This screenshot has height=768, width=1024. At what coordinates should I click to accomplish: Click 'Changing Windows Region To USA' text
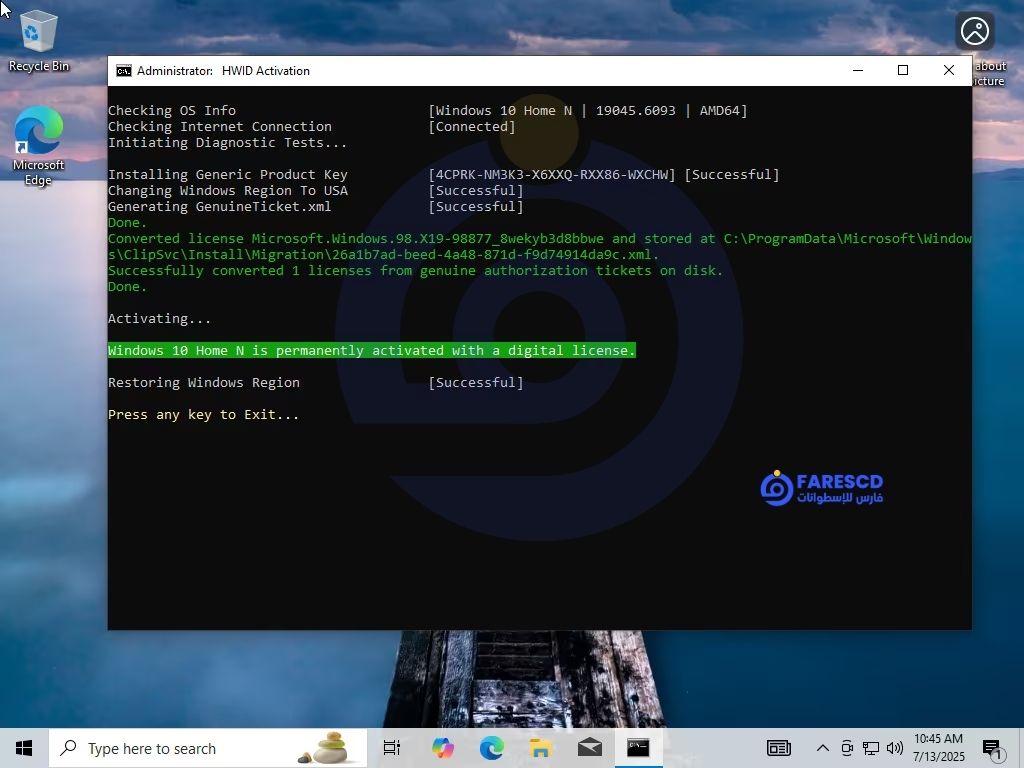(x=228, y=191)
